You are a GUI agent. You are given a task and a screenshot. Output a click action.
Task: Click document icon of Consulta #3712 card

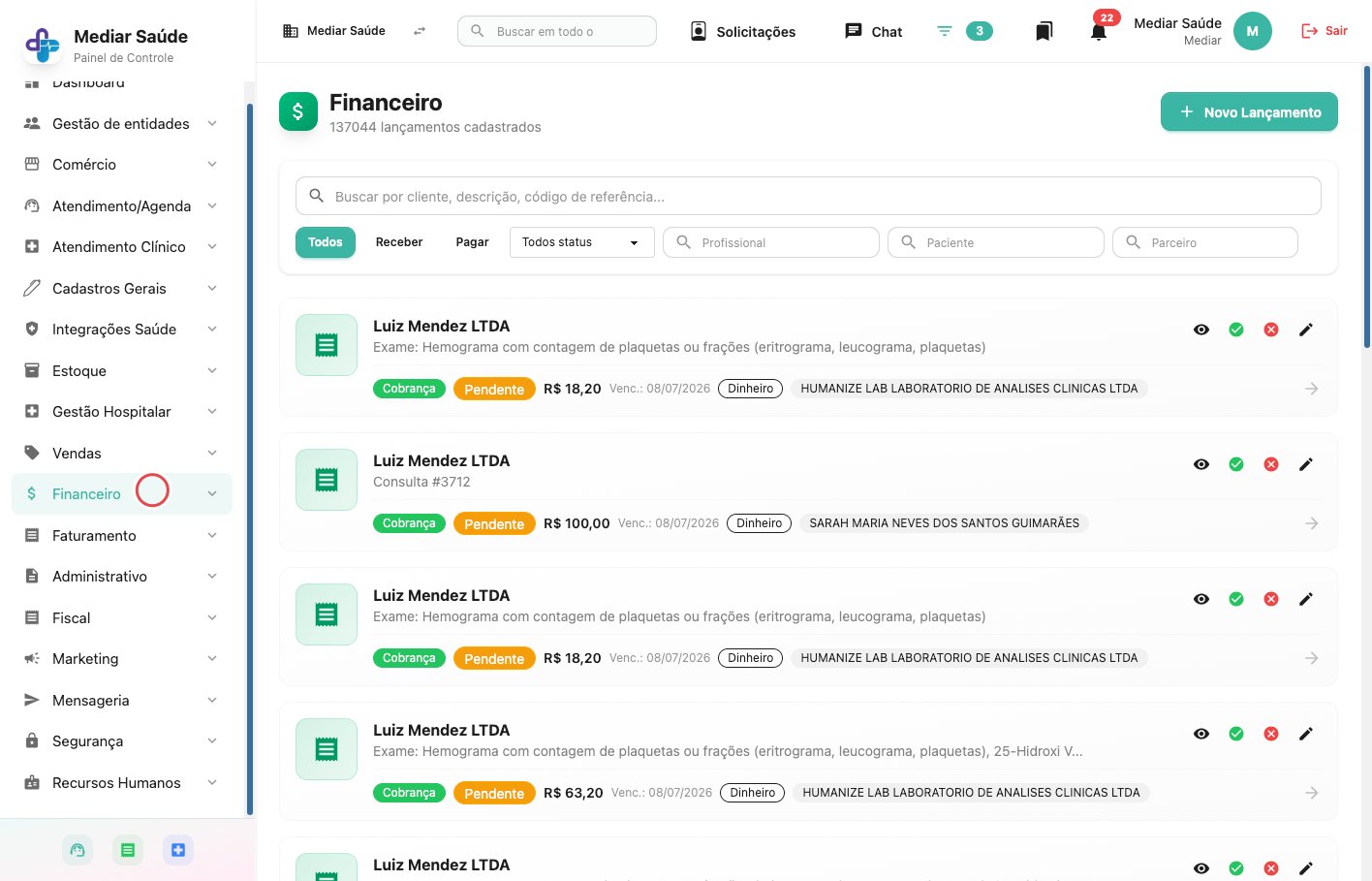pyautogui.click(x=327, y=480)
